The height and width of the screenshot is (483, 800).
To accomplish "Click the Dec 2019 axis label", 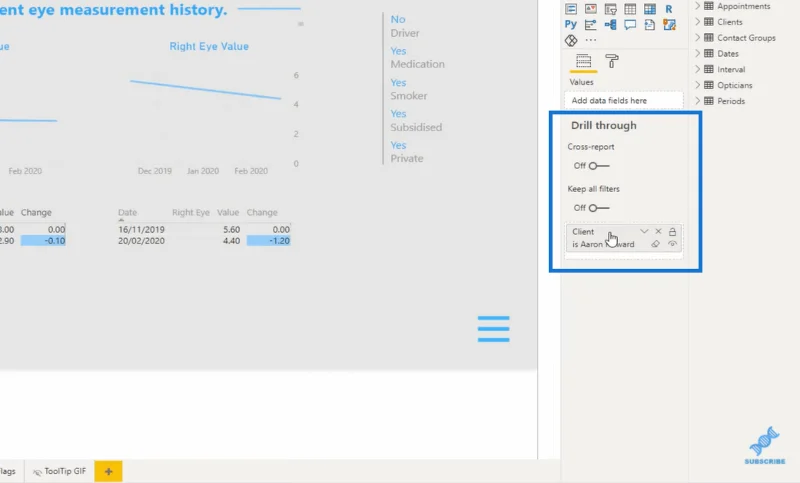I will click(155, 171).
